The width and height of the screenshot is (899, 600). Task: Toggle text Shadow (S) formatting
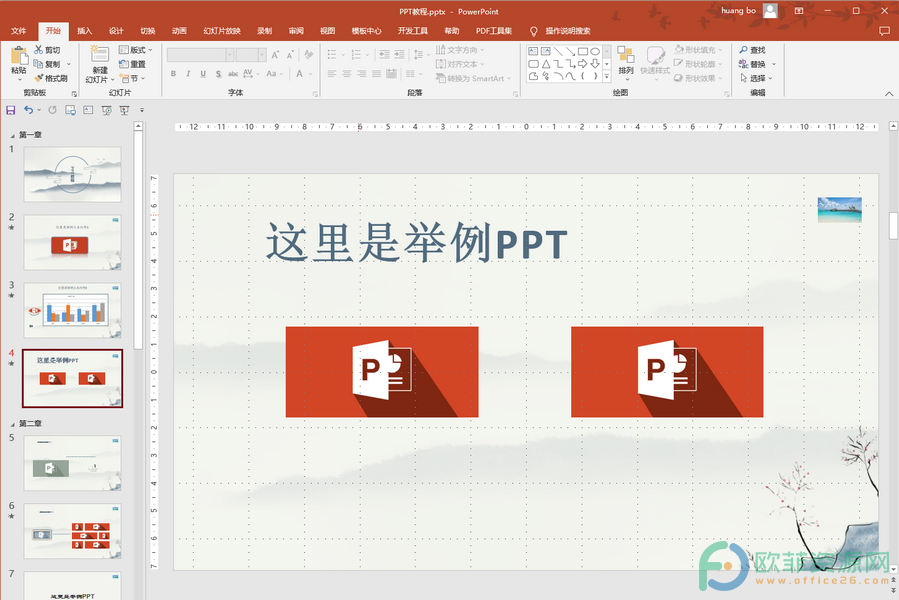tap(218, 73)
